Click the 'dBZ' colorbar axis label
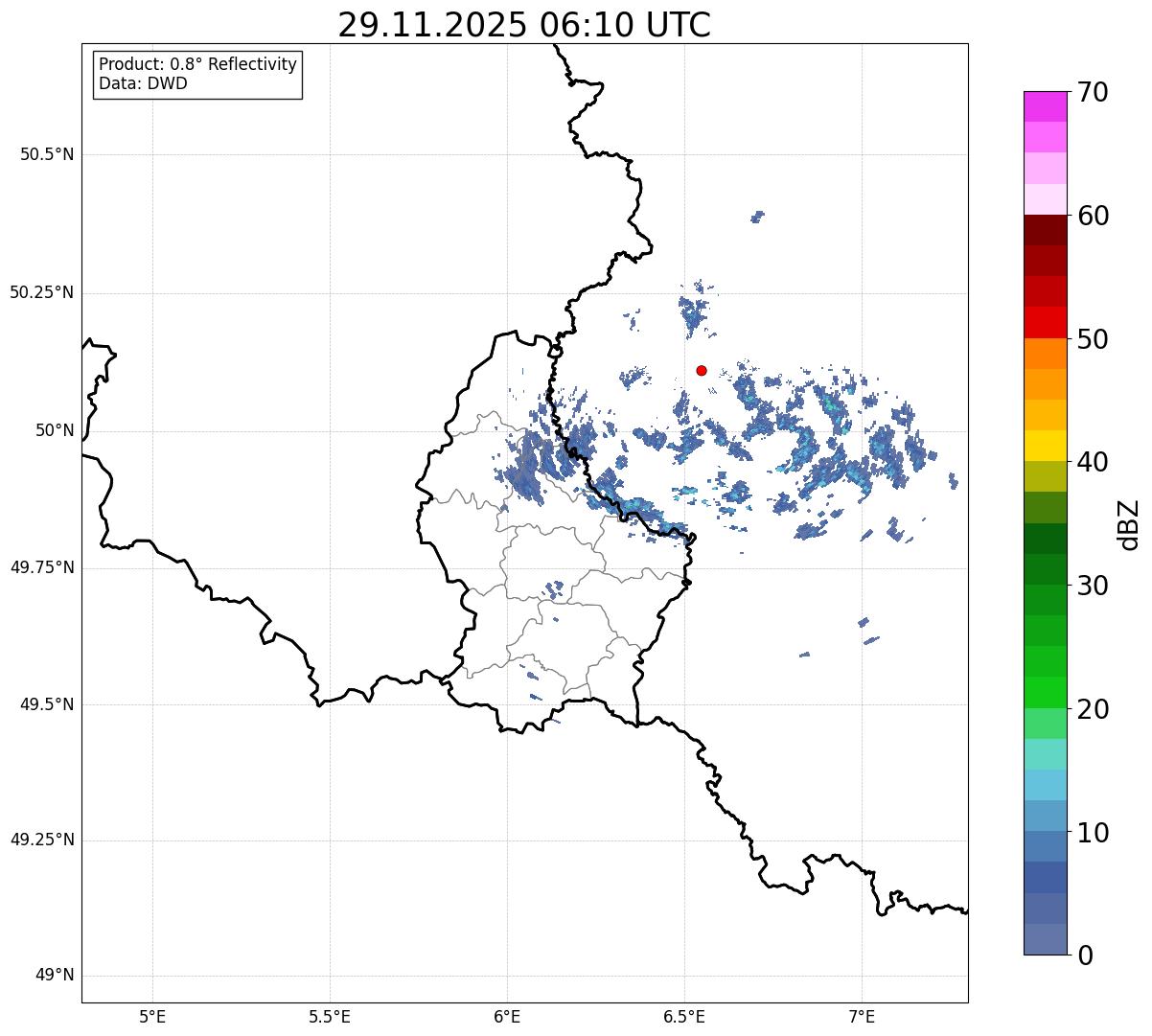 point(1129,524)
